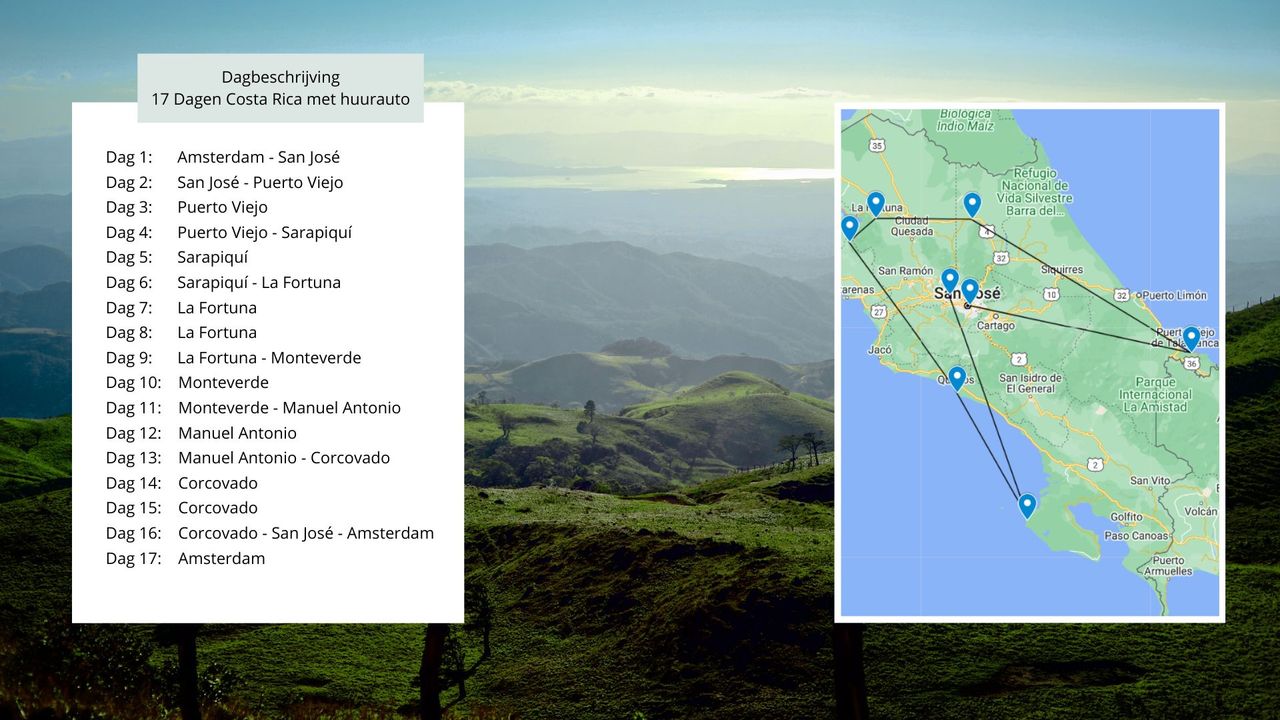Select the map pin near Quepos

(957, 378)
